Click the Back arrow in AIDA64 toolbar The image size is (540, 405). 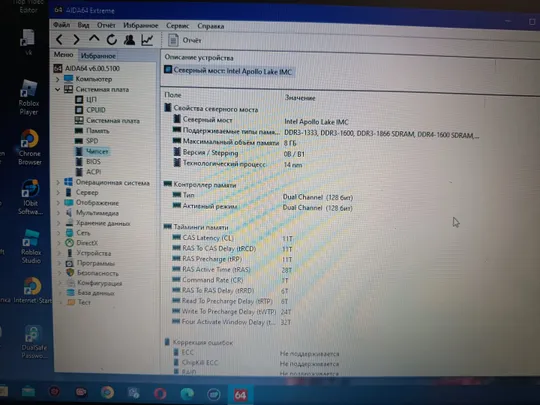[x=59, y=39]
